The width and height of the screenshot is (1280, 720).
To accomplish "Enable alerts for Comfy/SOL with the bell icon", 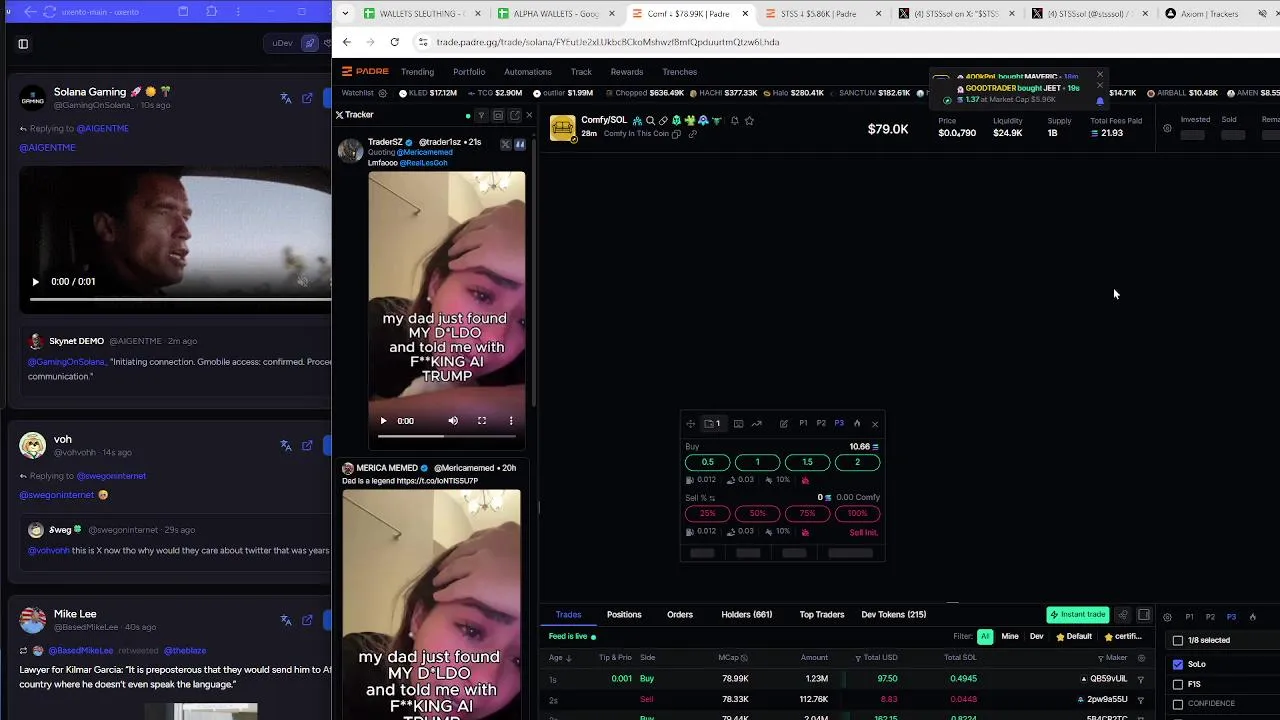I will pos(734,120).
